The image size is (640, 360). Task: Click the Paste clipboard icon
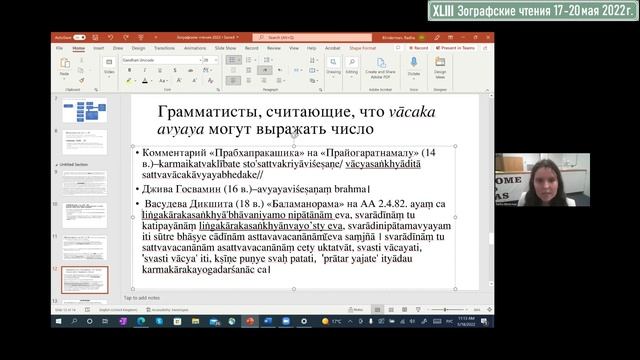click(64, 63)
